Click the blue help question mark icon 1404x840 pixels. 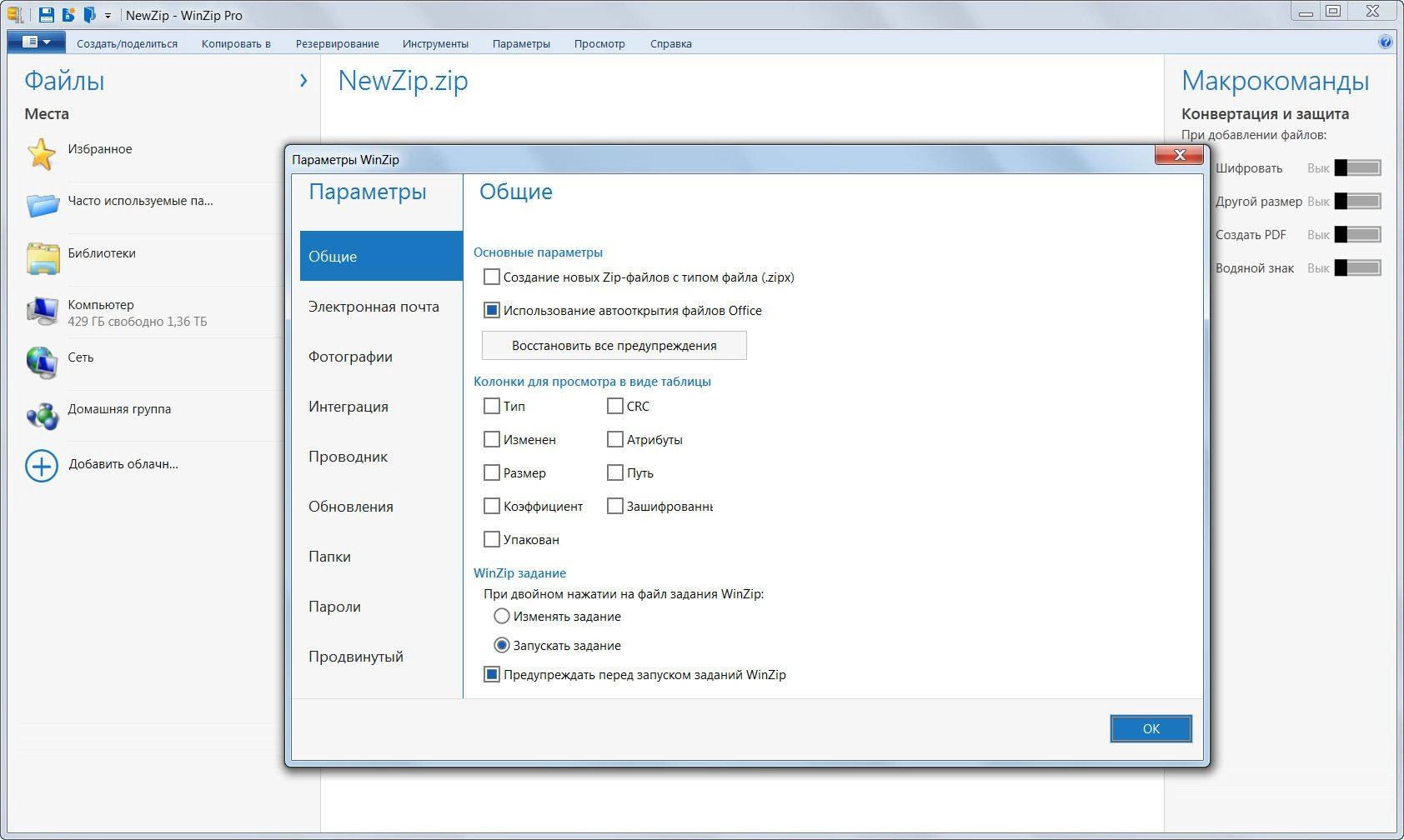1386,42
